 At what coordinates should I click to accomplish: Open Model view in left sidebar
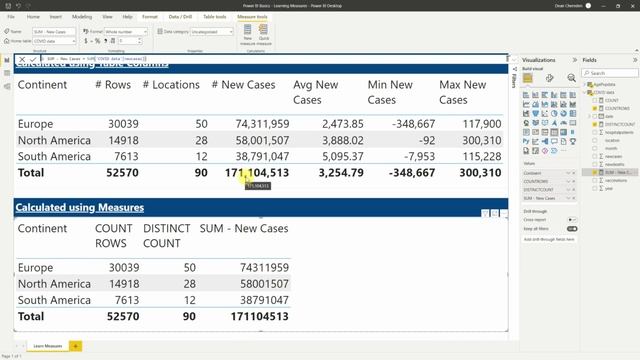coord(7,86)
